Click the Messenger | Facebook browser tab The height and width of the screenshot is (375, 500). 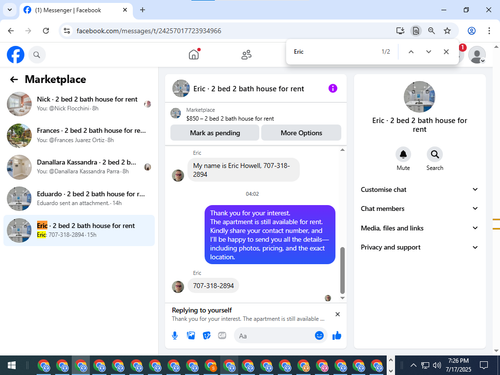tap(76, 10)
